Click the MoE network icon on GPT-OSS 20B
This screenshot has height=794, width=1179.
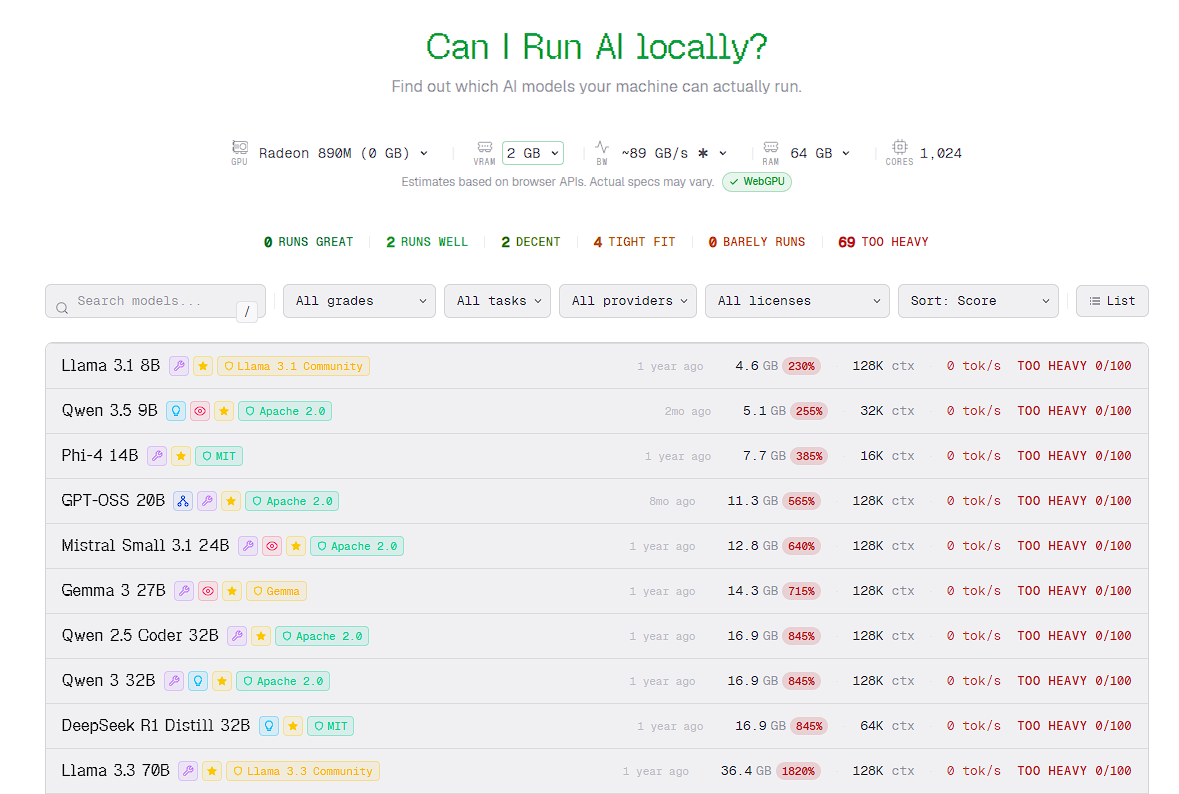tap(183, 502)
